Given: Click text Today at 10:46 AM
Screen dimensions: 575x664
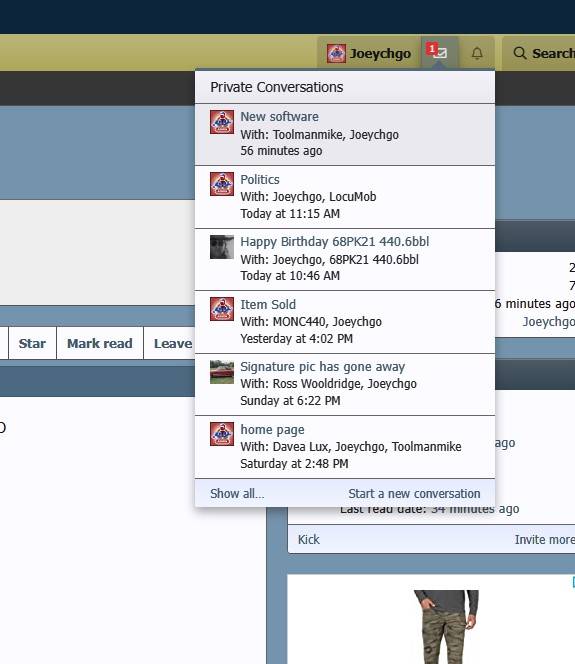Looking at the screenshot, I should click(x=290, y=276).
